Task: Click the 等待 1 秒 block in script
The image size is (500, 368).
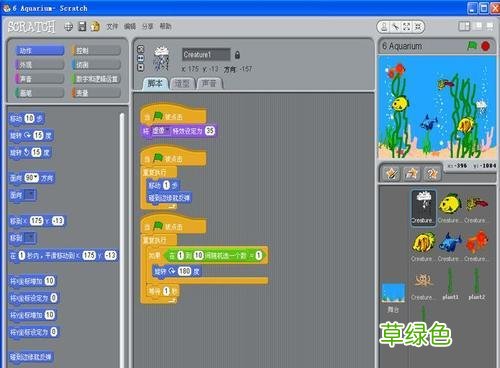Action: pos(163,292)
